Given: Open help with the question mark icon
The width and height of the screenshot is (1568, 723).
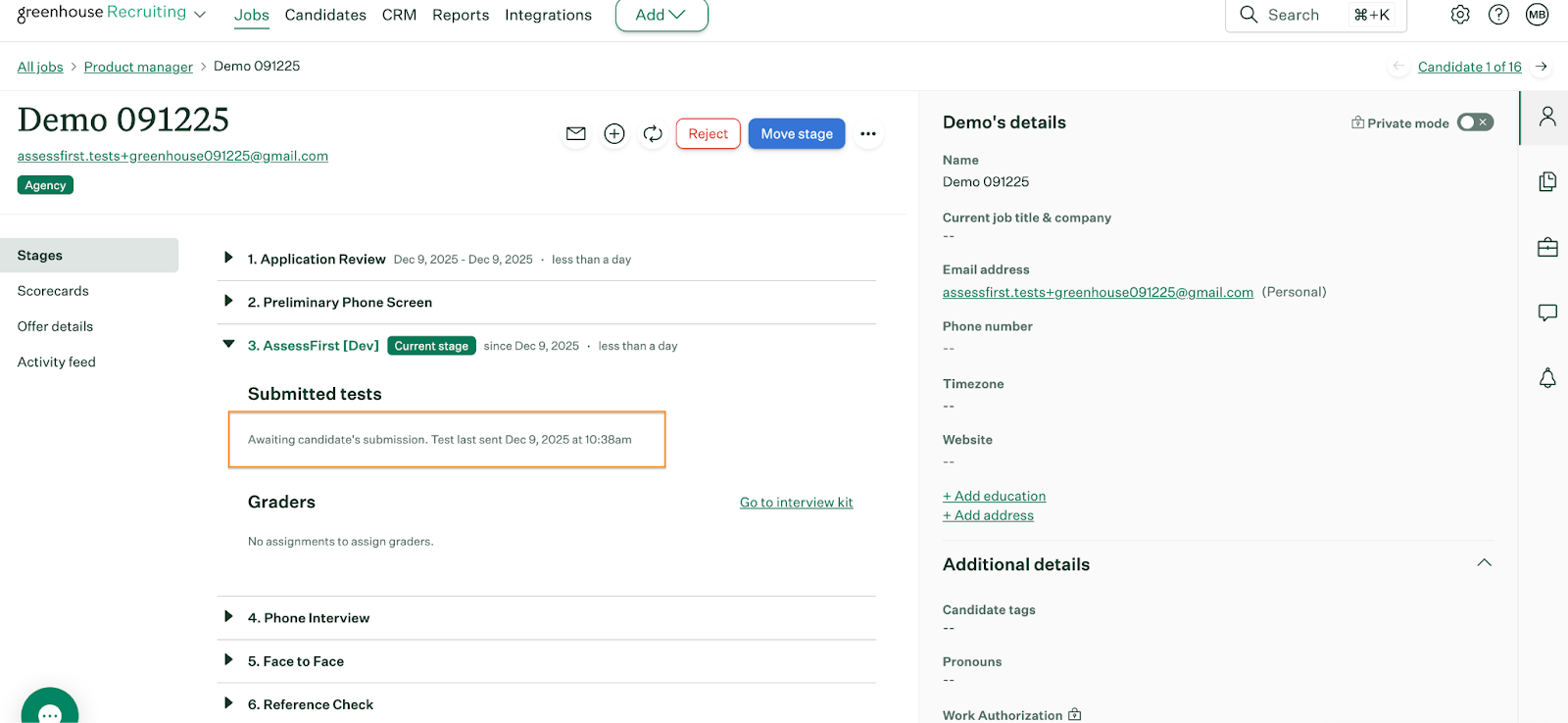Looking at the screenshot, I should pos(1498,15).
